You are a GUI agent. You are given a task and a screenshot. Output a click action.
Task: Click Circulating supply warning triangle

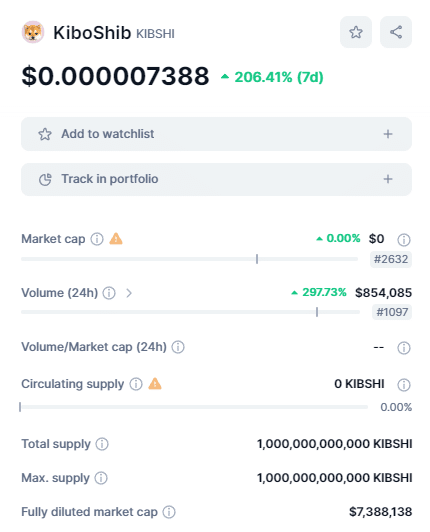(x=155, y=383)
